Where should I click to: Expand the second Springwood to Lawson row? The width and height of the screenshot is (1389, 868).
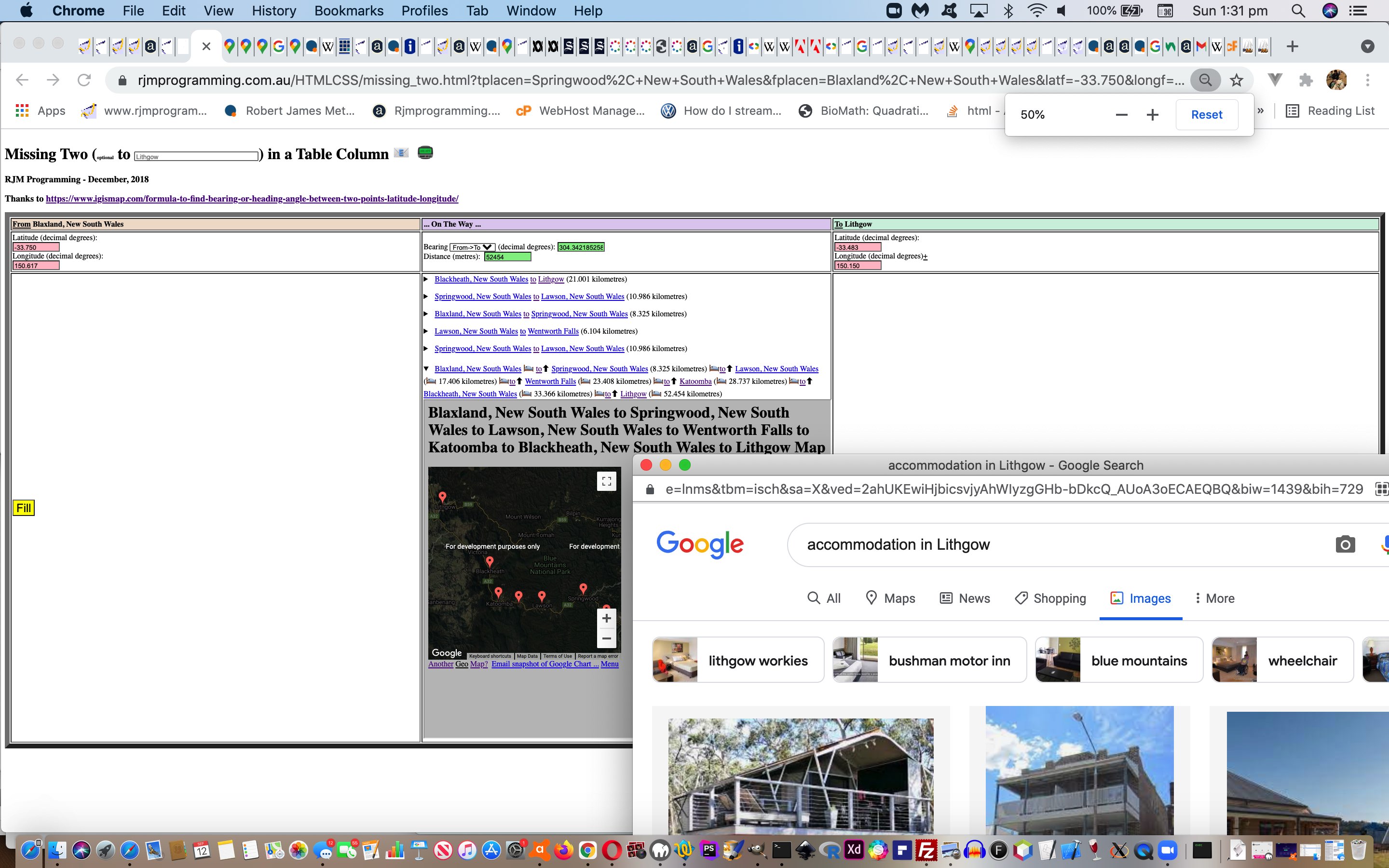click(426, 349)
